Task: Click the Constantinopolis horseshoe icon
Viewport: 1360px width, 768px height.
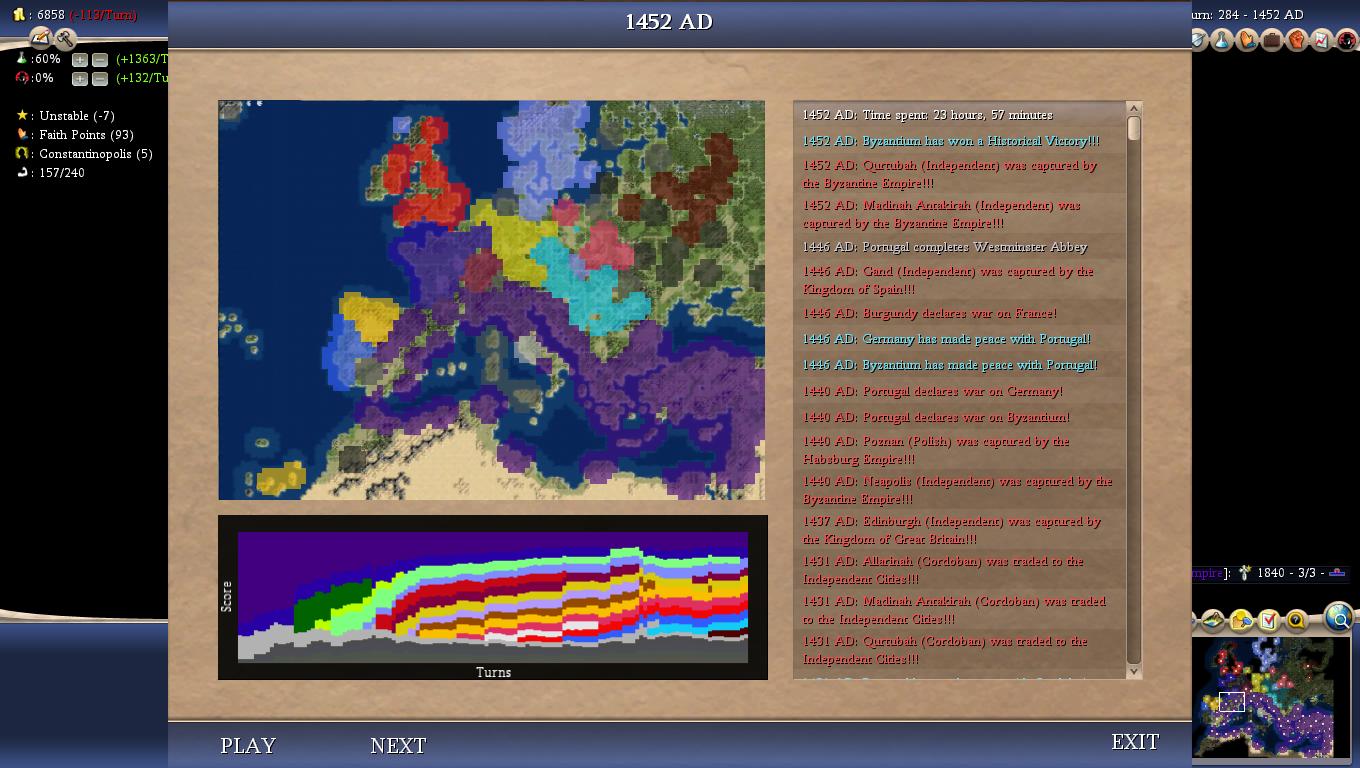Action: 22,153
